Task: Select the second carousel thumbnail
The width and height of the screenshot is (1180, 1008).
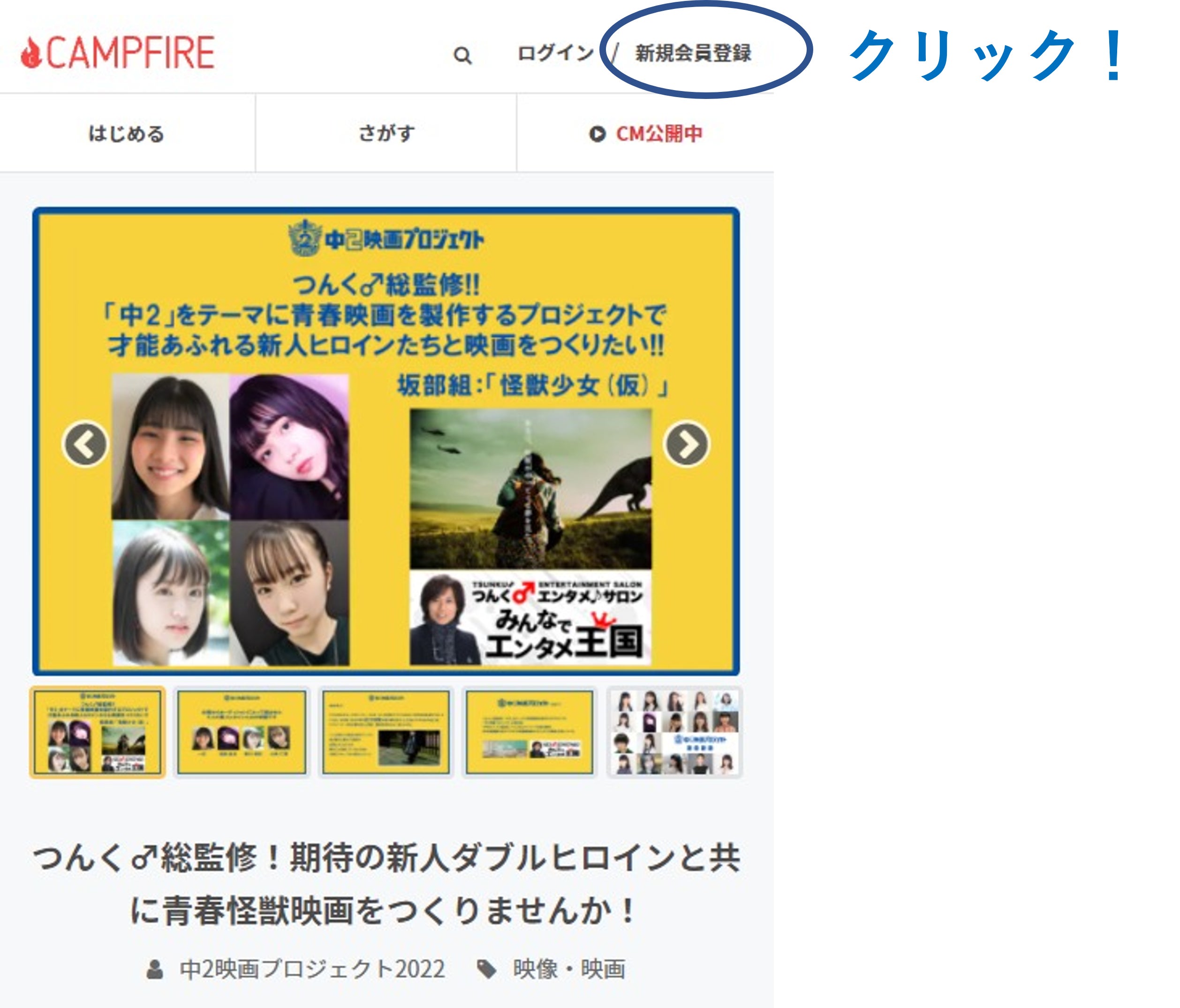Action: (242, 732)
